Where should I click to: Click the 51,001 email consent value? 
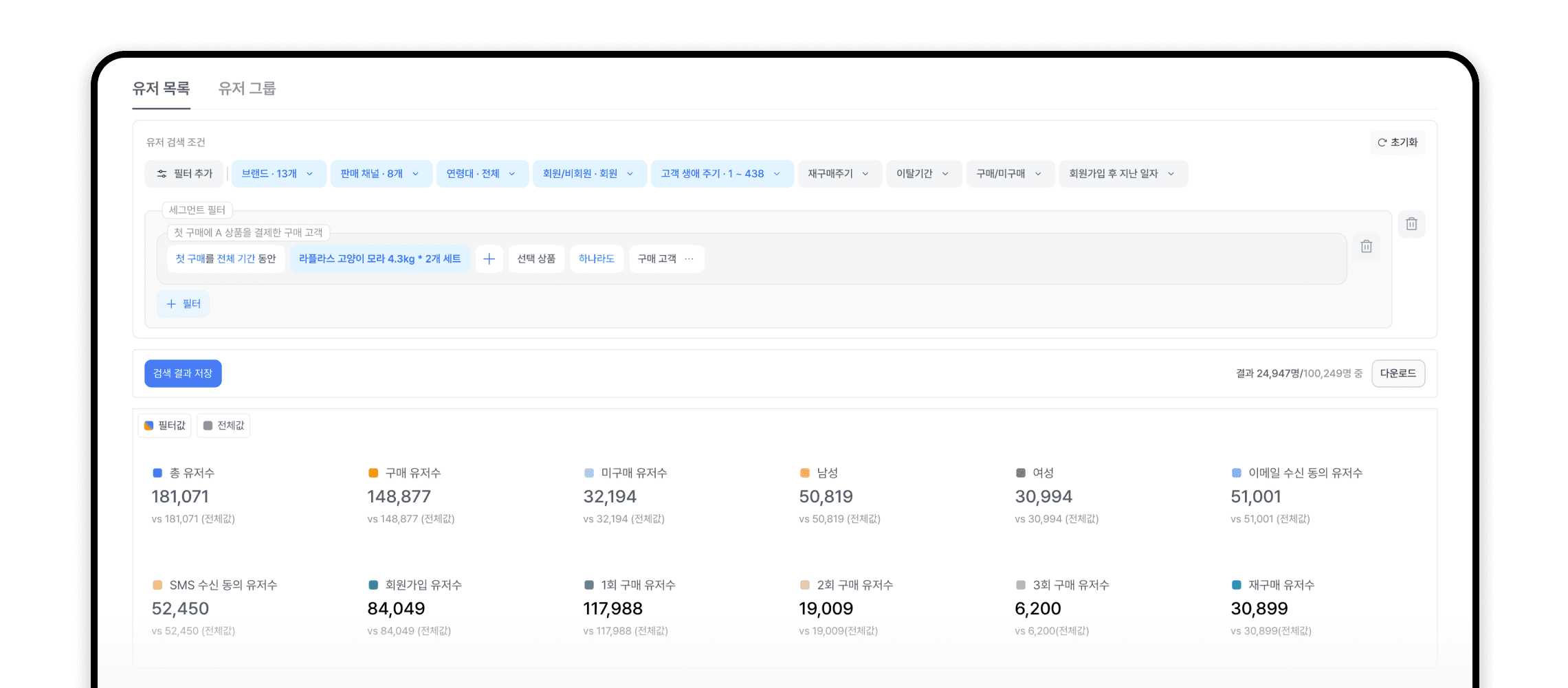click(x=1256, y=496)
